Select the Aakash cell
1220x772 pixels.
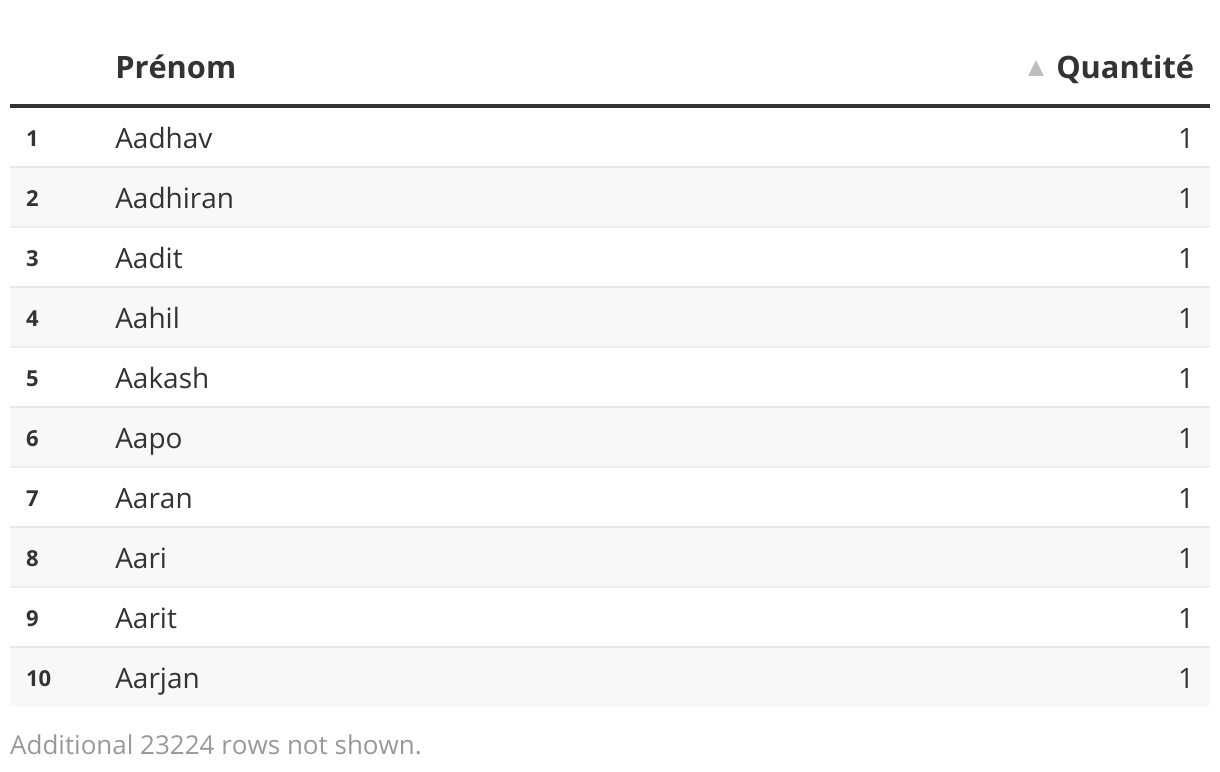click(162, 378)
